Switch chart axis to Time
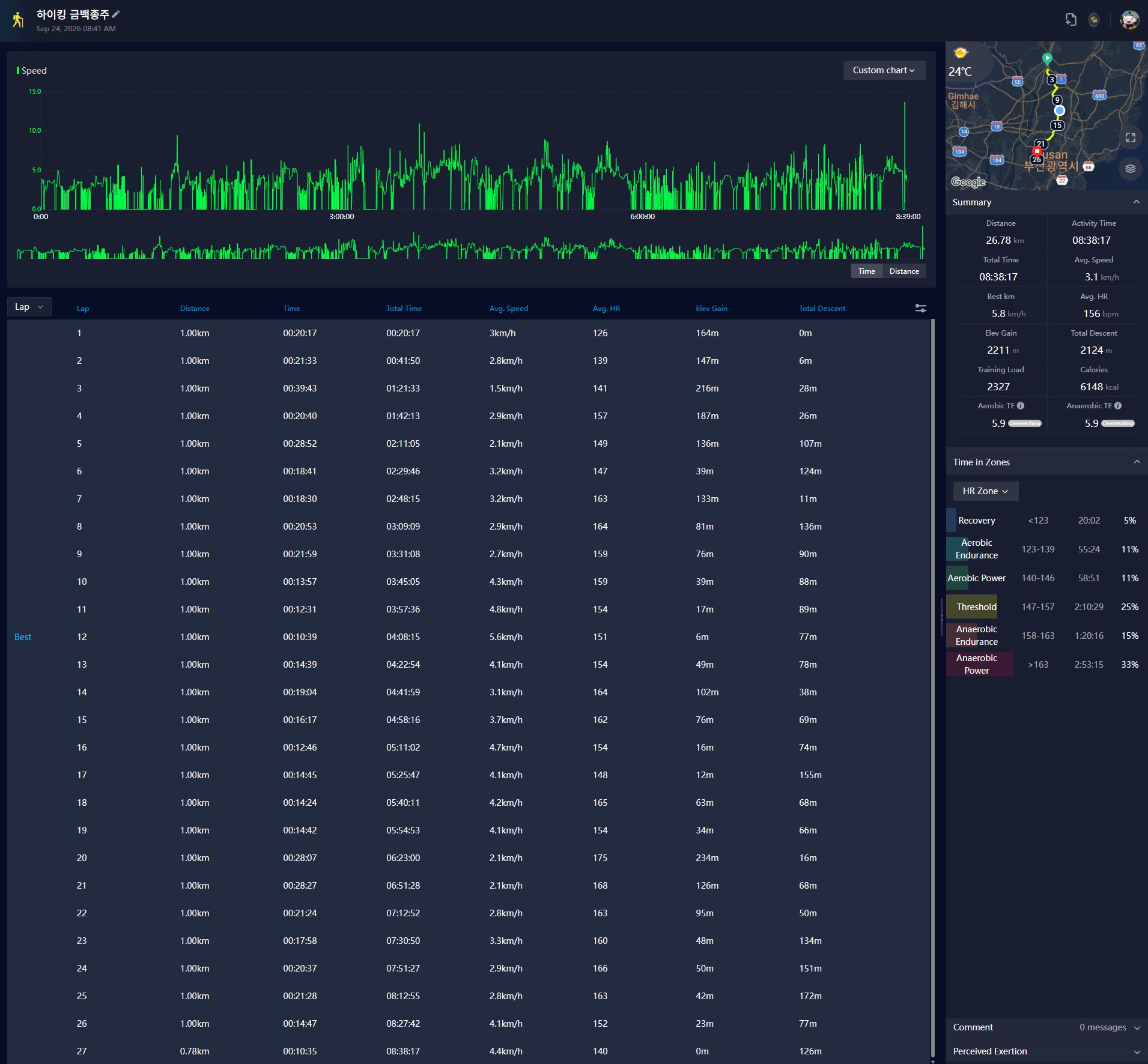This screenshot has height=1064, width=1148. (866, 271)
